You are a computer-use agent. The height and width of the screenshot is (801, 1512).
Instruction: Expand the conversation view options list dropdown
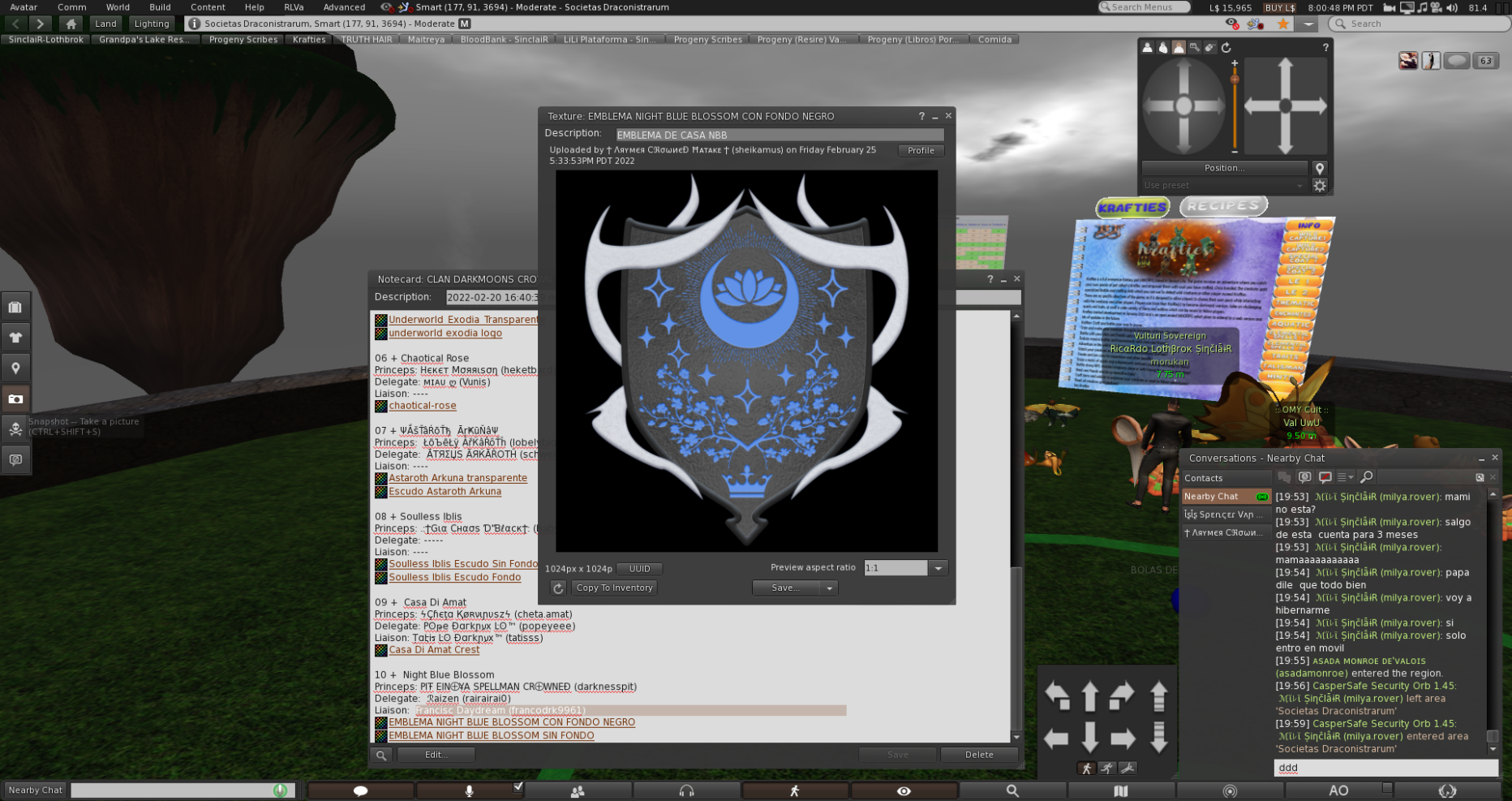tap(1345, 477)
